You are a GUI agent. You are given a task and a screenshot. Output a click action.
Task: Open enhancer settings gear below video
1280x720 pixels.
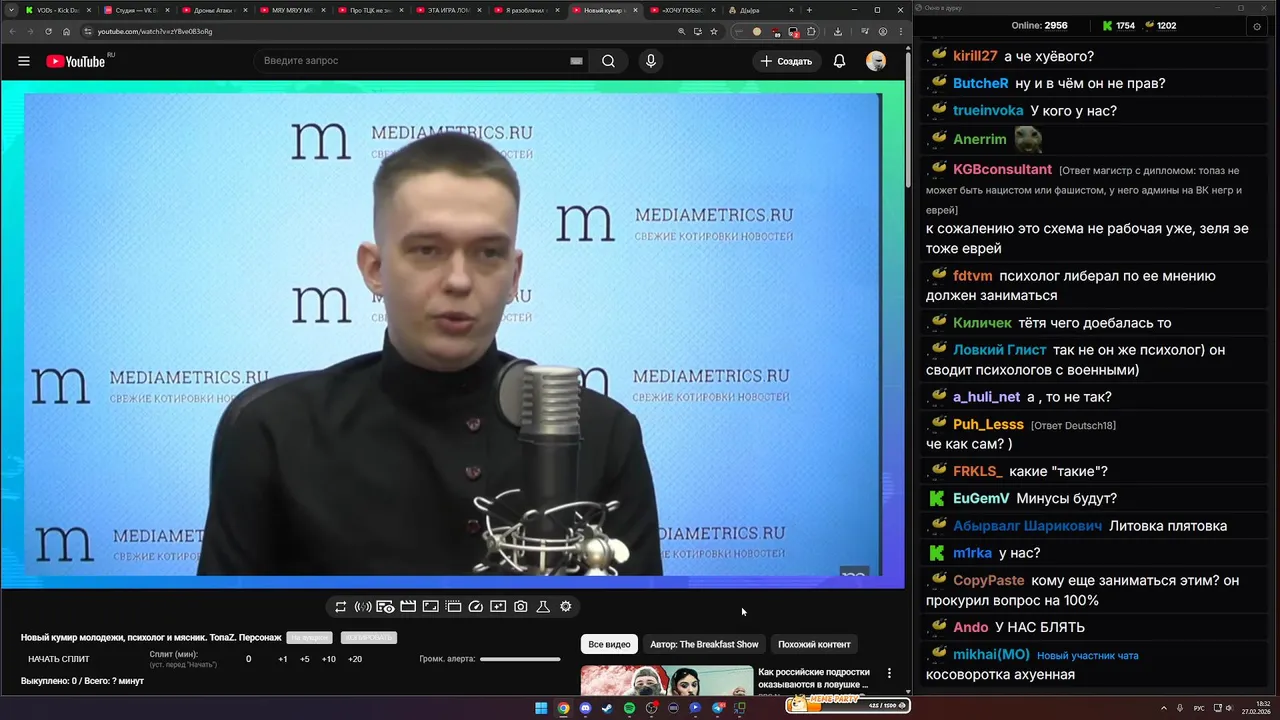[566, 606]
